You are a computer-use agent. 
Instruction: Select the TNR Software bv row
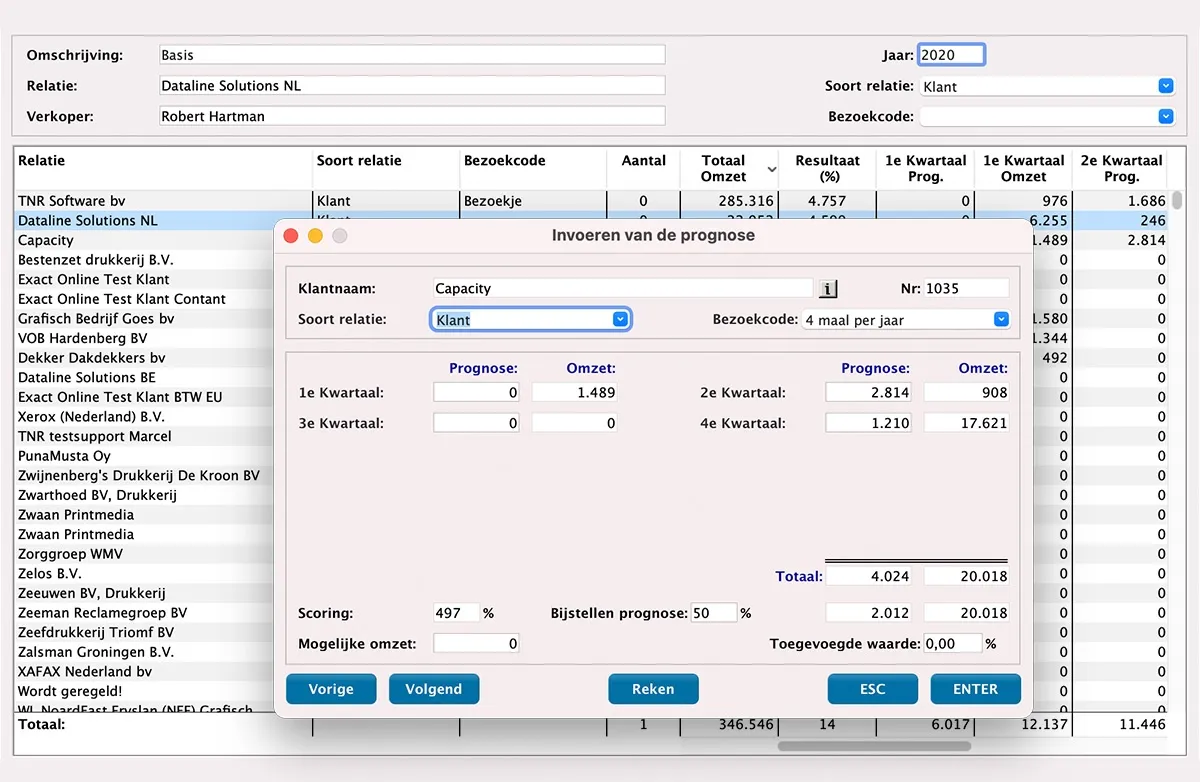[72, 201]
